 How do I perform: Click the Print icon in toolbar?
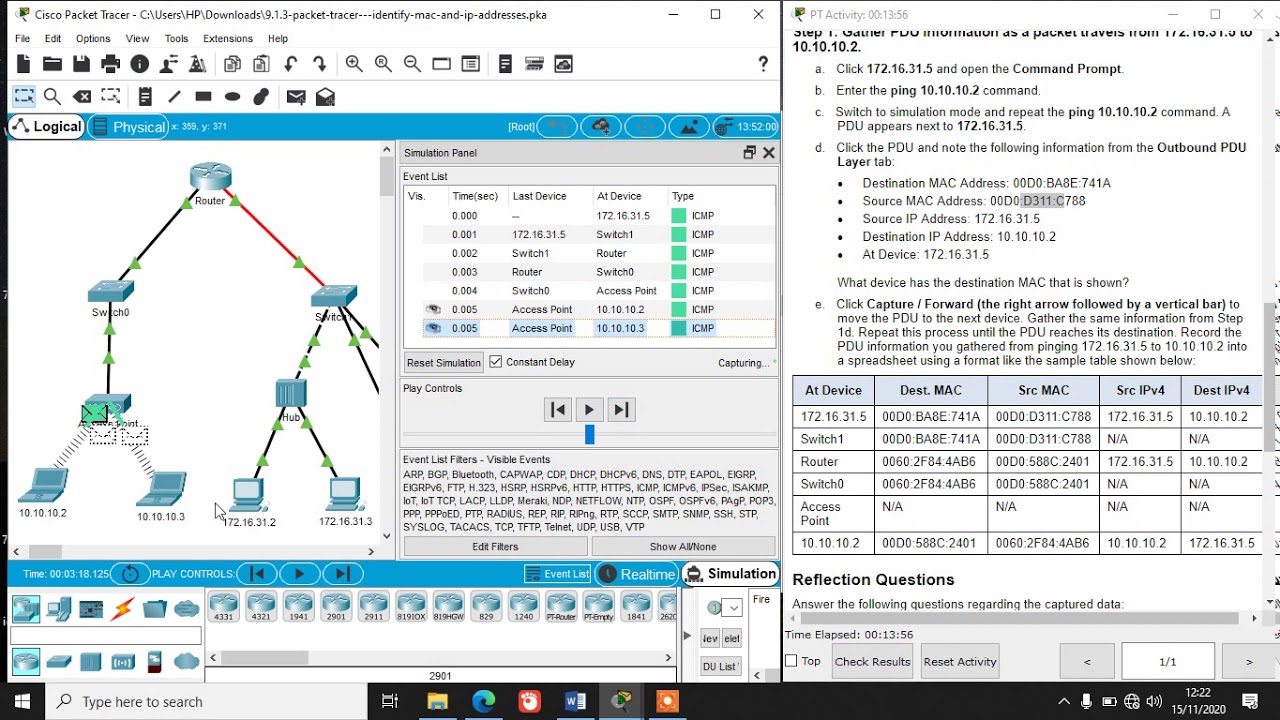[110, 64]
